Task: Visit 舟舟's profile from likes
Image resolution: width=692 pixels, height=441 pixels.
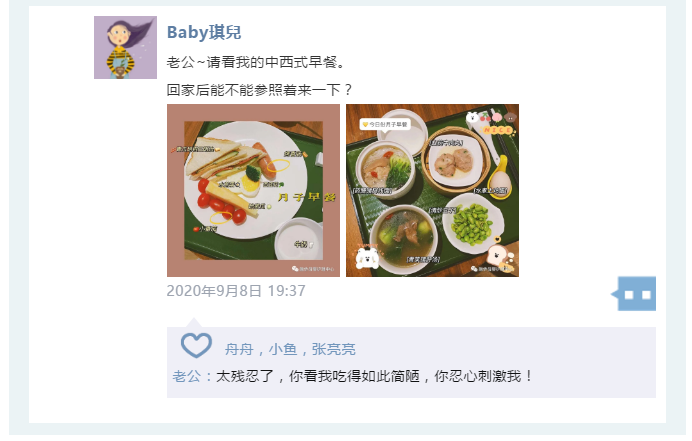Action: pos(239,350)
